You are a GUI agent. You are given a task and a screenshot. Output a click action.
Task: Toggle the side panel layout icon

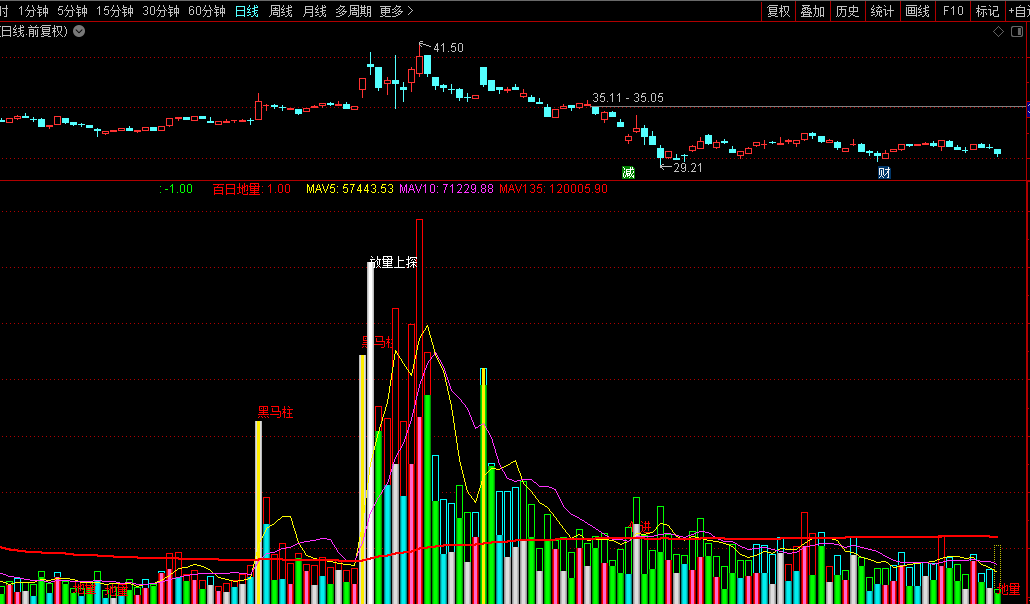[x=1019, y=32]
